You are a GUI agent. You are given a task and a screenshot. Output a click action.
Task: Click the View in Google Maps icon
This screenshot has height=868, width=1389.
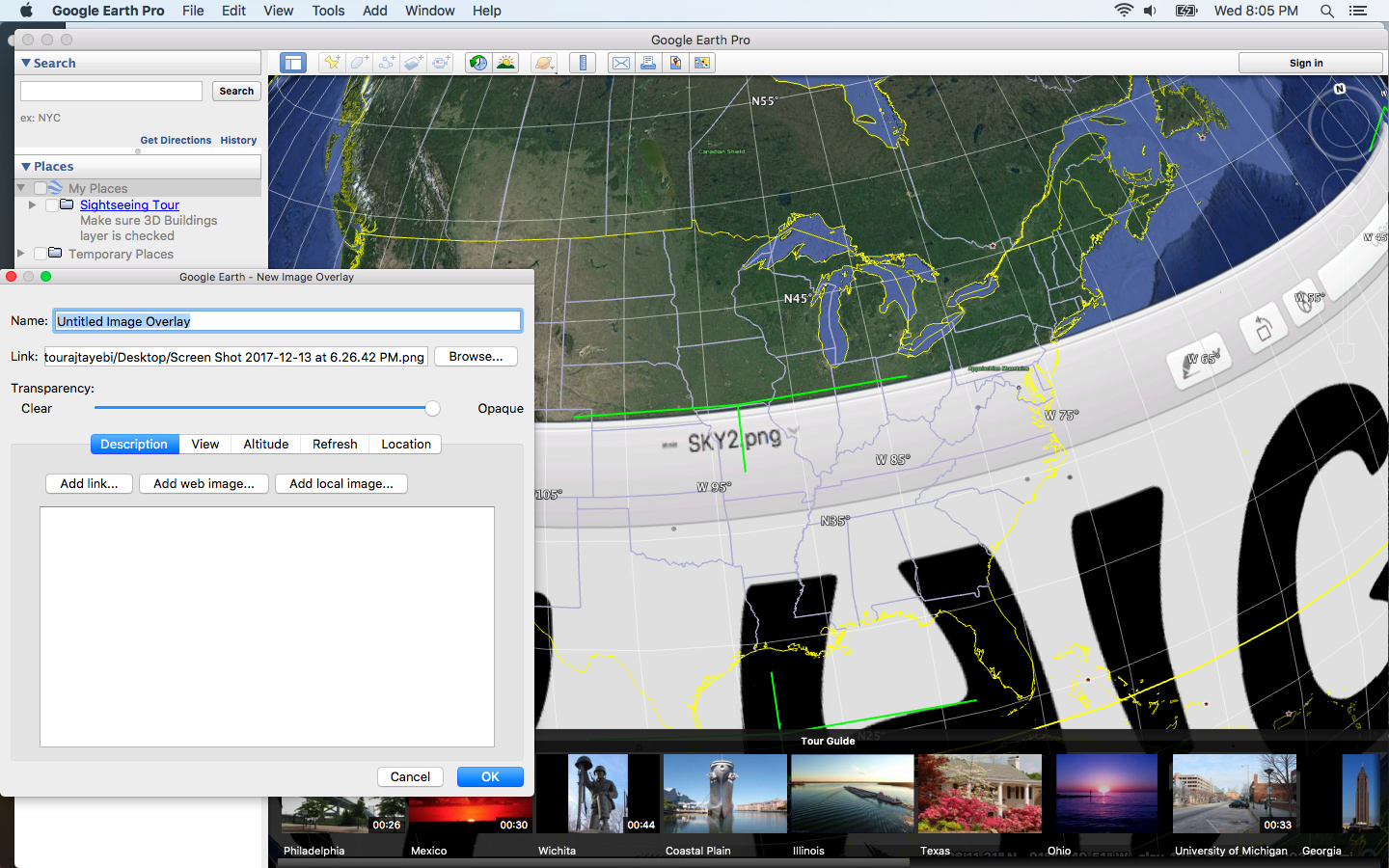702,63
